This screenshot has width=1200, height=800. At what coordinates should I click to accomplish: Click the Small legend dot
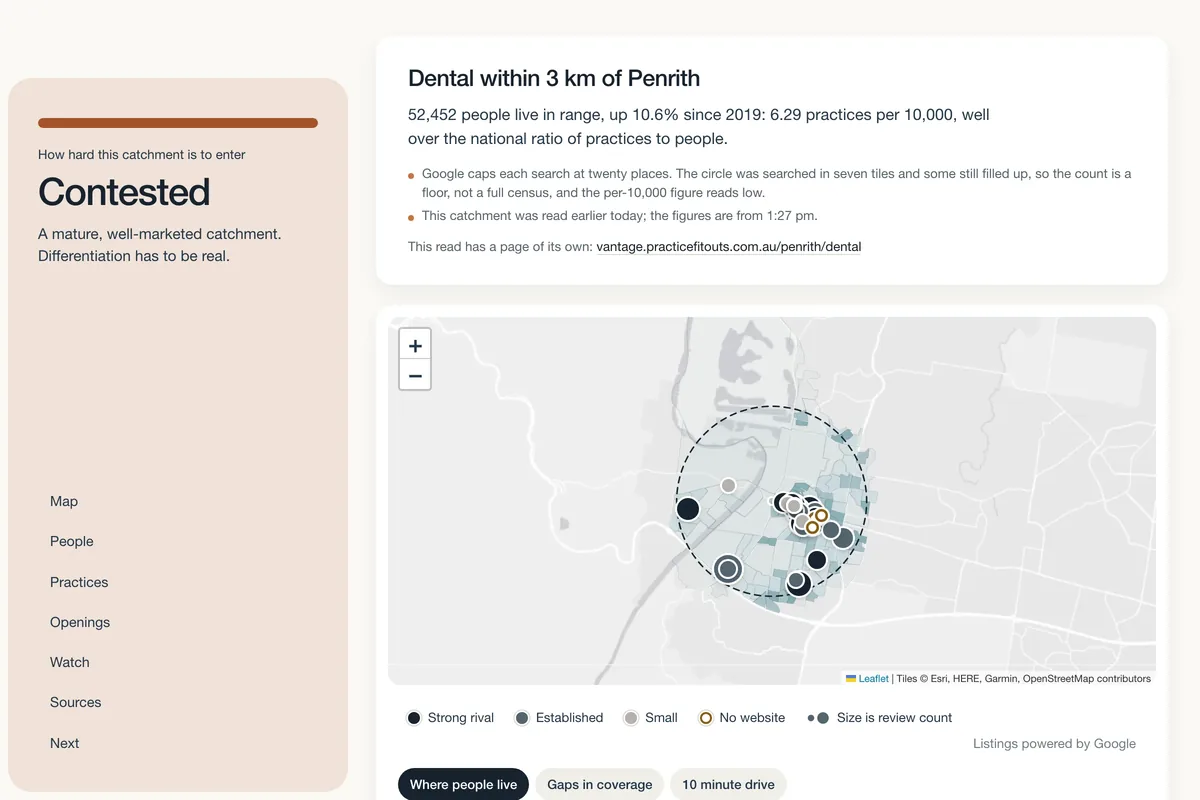point(631,718)
